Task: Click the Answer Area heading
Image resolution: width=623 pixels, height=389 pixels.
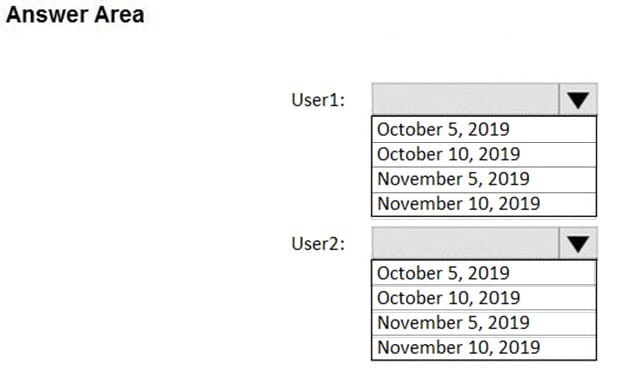Action: pyautogui.click(x=75, y=15)
